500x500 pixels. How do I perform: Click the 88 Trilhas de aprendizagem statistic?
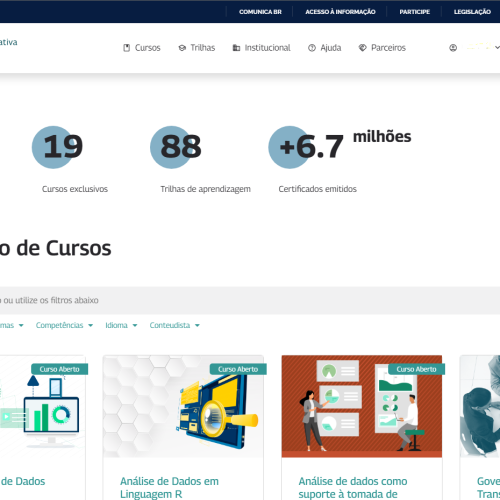coord(200,160)
